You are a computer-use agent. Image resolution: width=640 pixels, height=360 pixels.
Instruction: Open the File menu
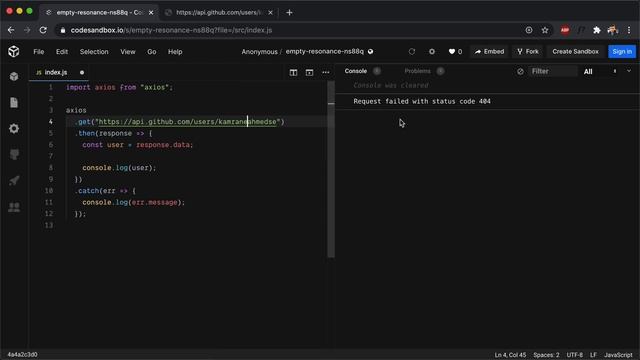(x=39, y=52)
